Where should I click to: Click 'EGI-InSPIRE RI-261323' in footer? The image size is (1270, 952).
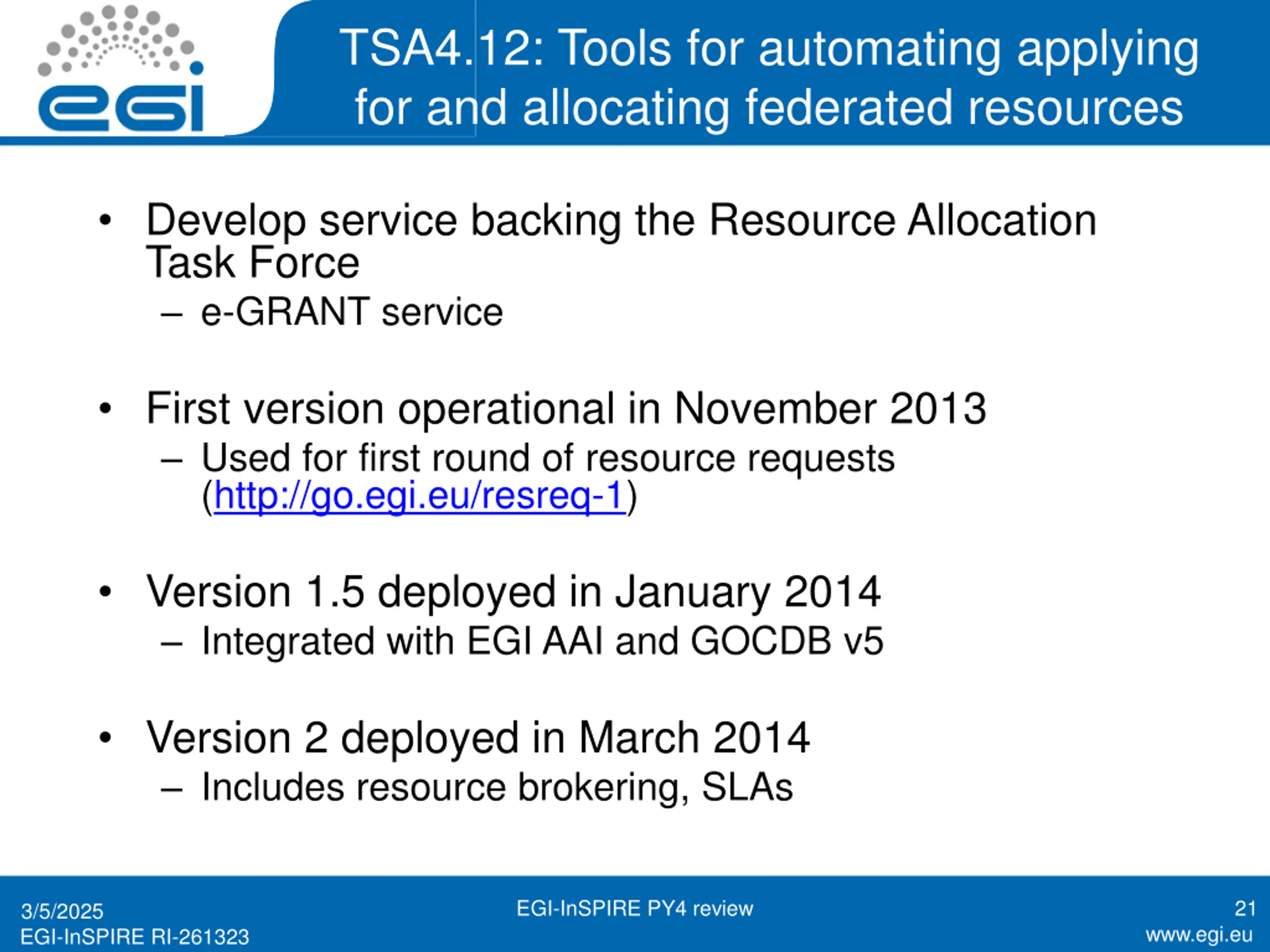(135, 937)
